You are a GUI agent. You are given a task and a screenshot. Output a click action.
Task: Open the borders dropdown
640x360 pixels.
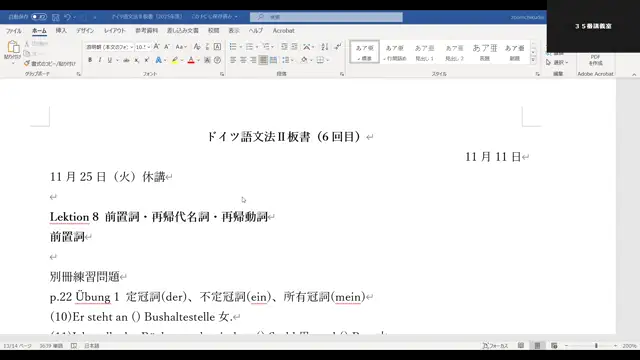pyautogui.click(x=327, y=60)
